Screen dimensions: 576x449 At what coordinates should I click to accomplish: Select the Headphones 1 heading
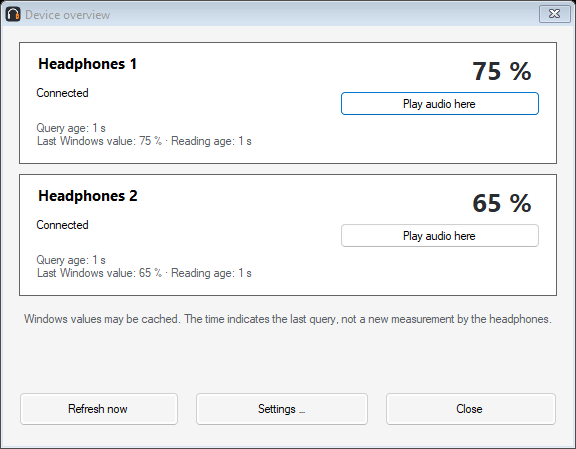pos(87,64)
